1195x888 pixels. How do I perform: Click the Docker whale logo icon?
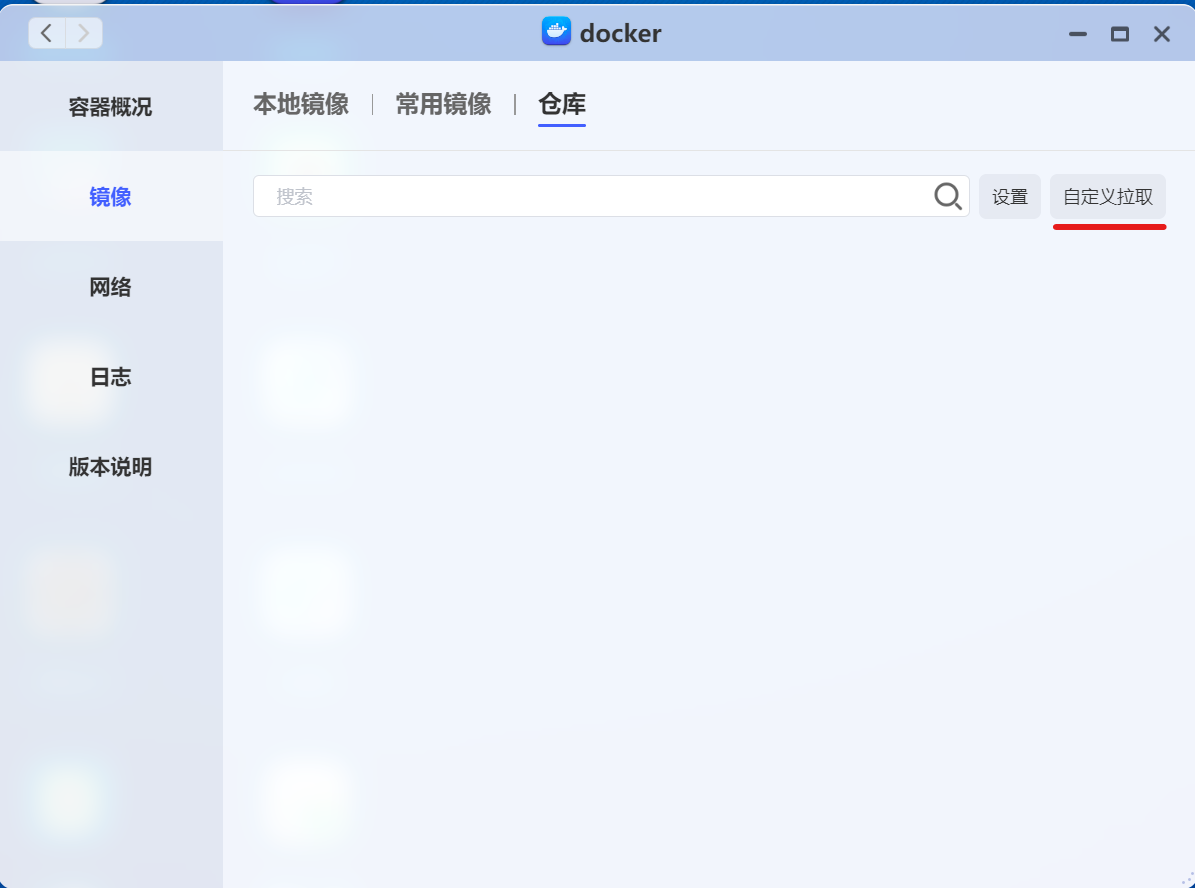556,32
